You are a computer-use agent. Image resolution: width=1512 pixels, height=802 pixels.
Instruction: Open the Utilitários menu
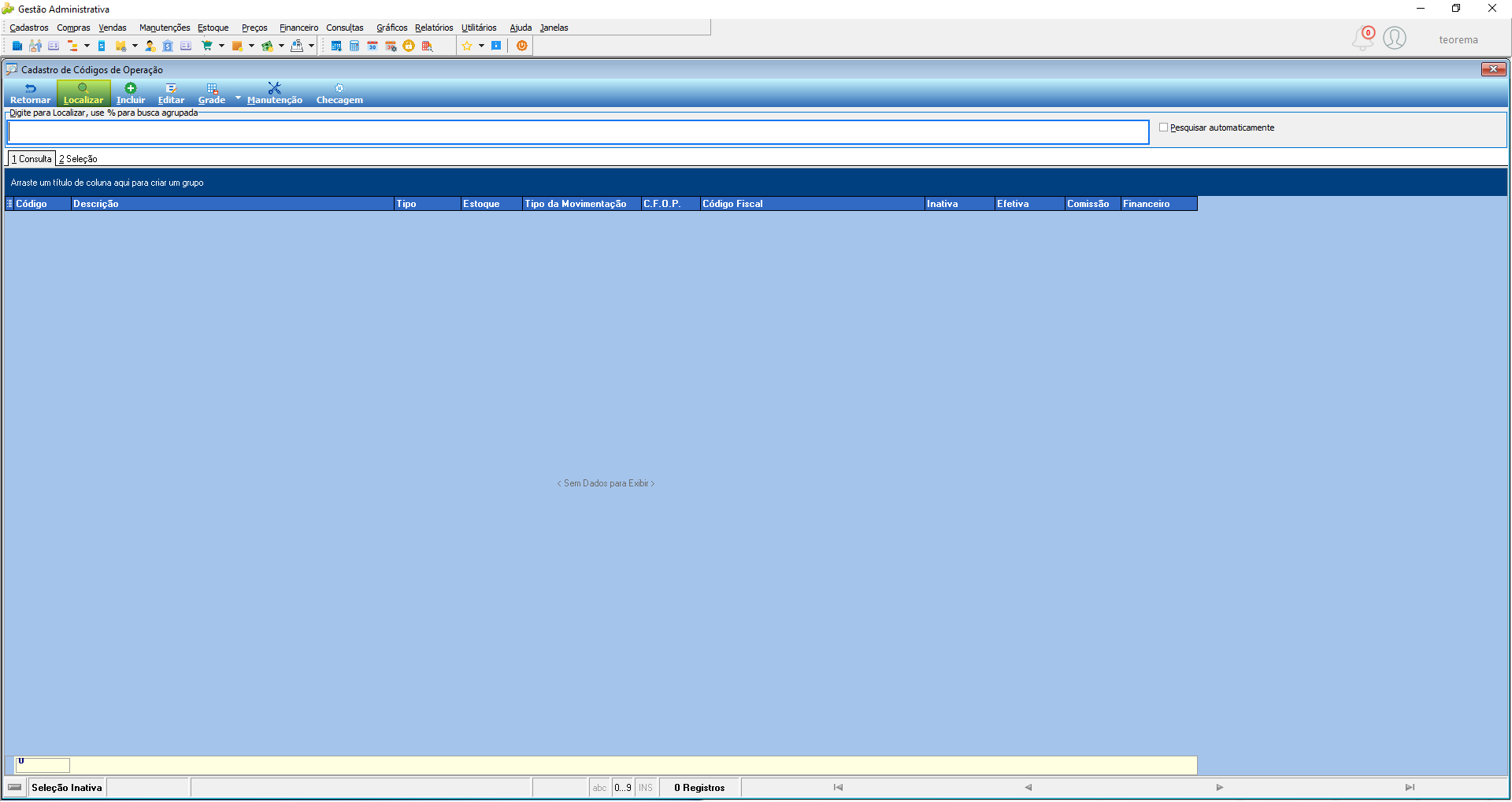coord(479,28)
